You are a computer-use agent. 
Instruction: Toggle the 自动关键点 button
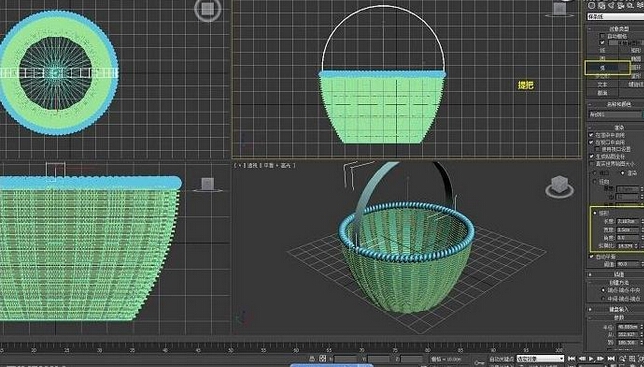[501, 359]
